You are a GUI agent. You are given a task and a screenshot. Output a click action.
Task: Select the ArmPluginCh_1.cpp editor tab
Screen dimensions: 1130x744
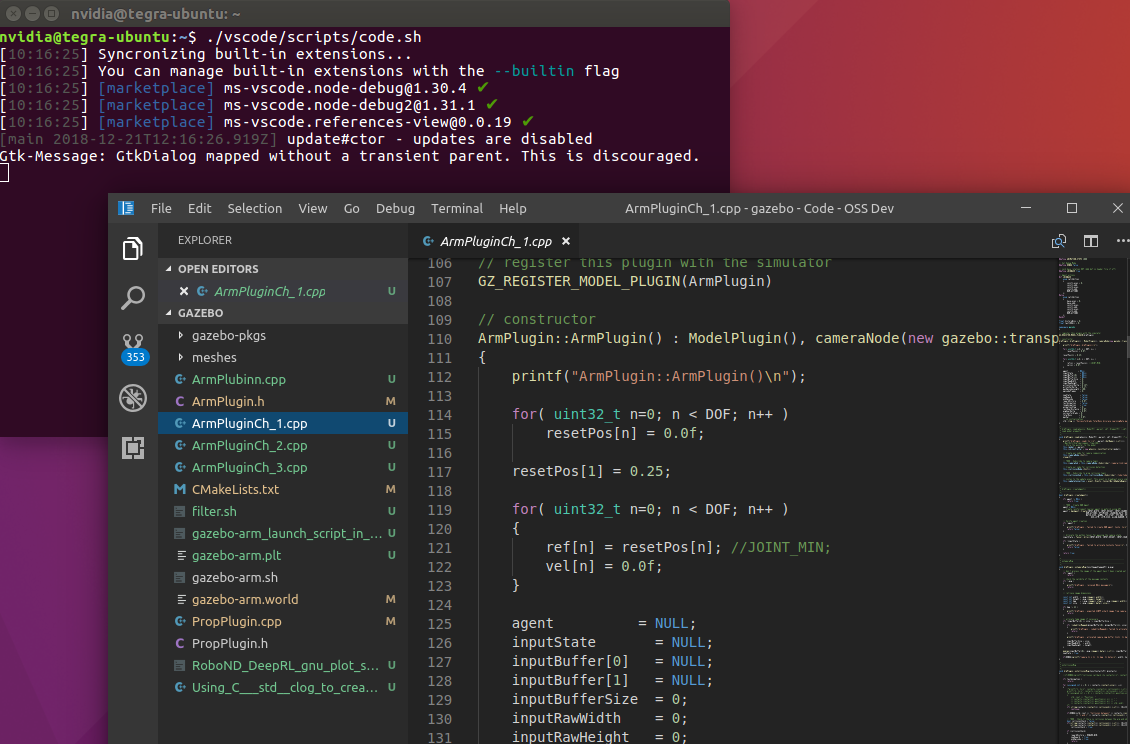[497, 242]
